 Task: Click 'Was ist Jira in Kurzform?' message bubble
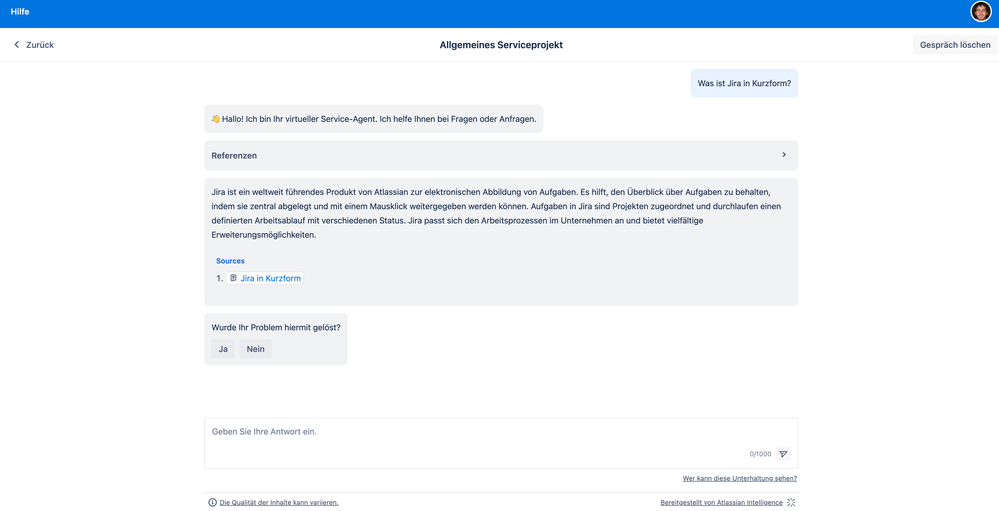744,83
